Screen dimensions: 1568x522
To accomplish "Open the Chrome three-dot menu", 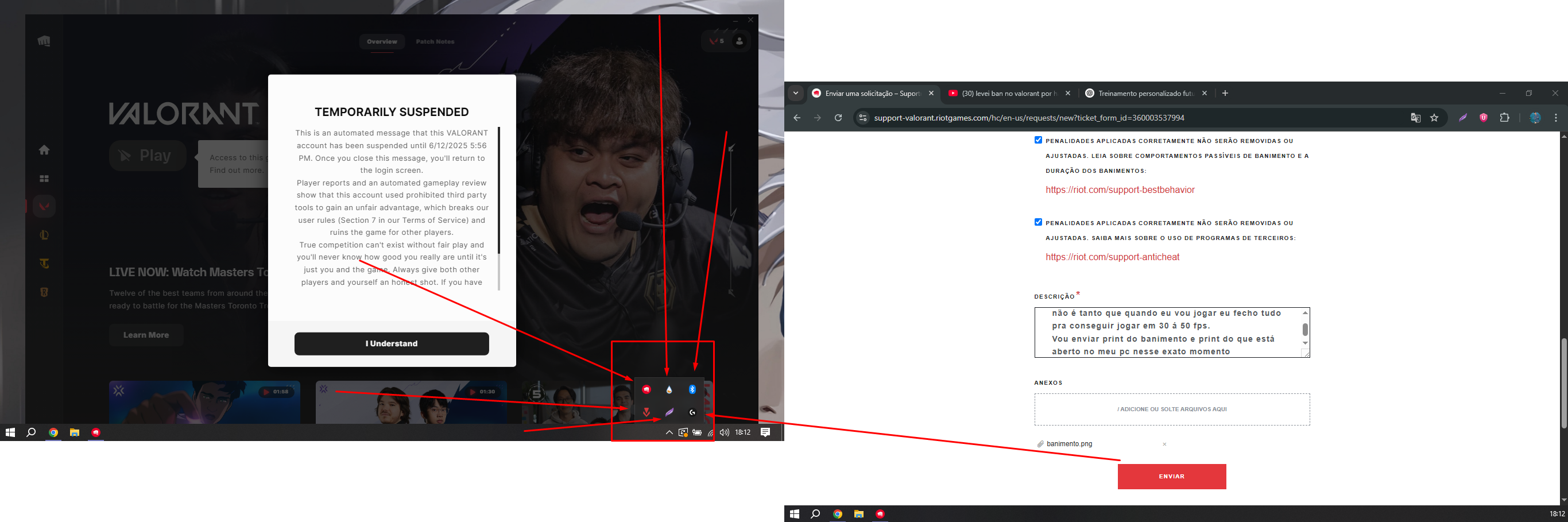I will pos(1556,118).
